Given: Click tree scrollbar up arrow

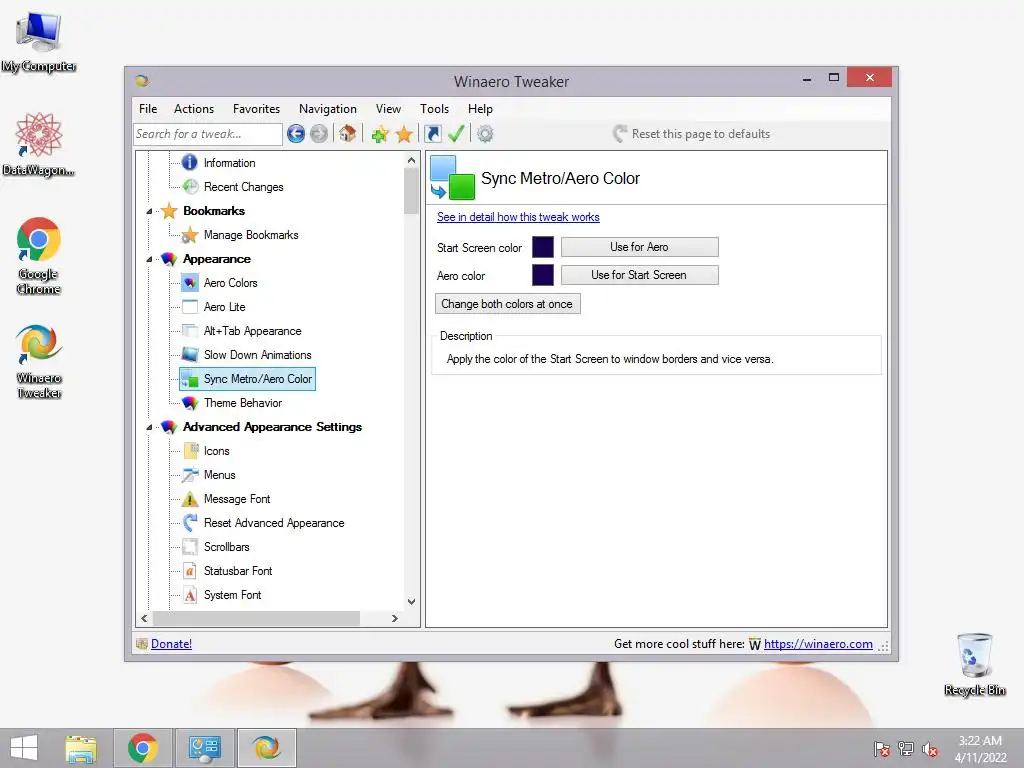Looking at the screenshot, I should point(411,160).
